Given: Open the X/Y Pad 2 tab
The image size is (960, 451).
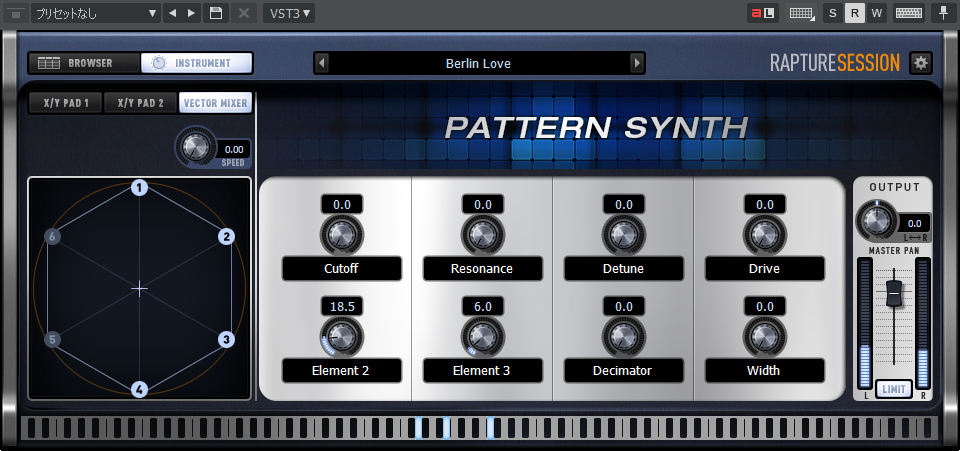Looking at the screenshot, I should (140, 103).
